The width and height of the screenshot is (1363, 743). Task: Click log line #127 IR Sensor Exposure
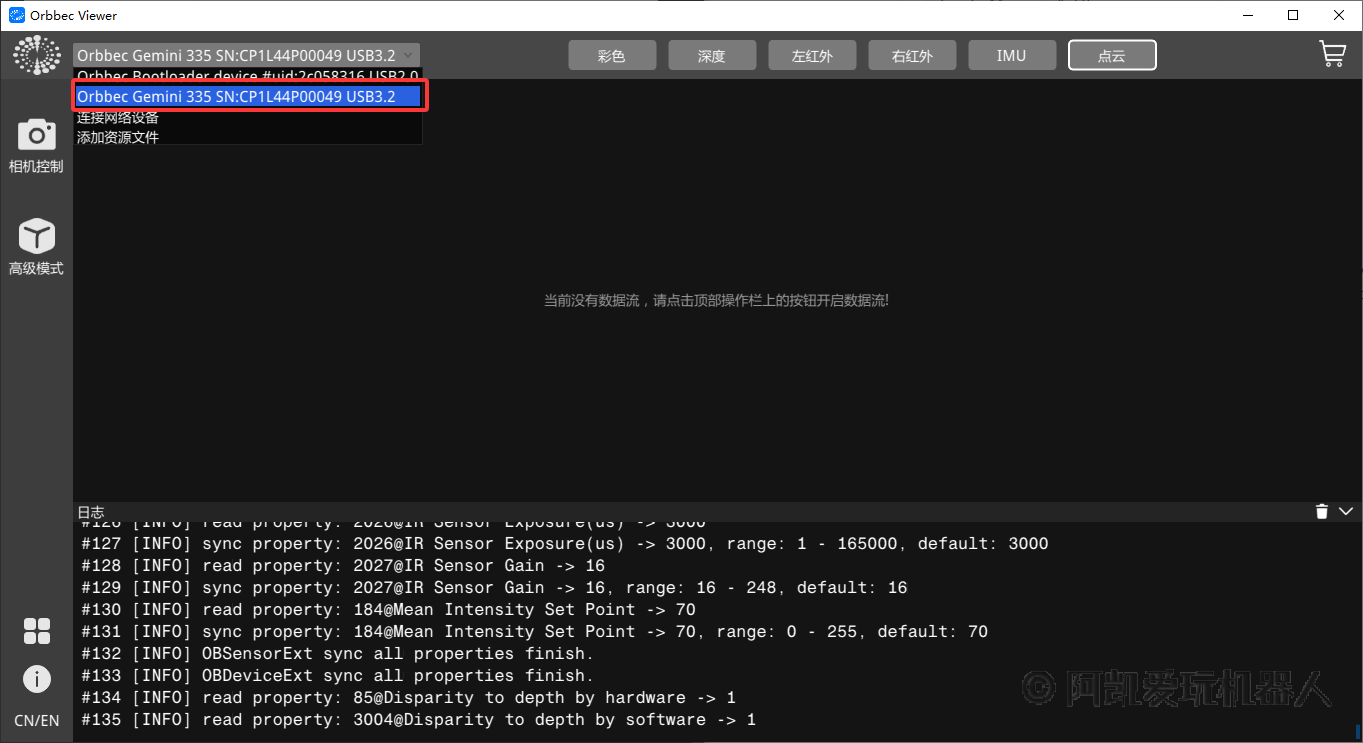click(565, 544)
